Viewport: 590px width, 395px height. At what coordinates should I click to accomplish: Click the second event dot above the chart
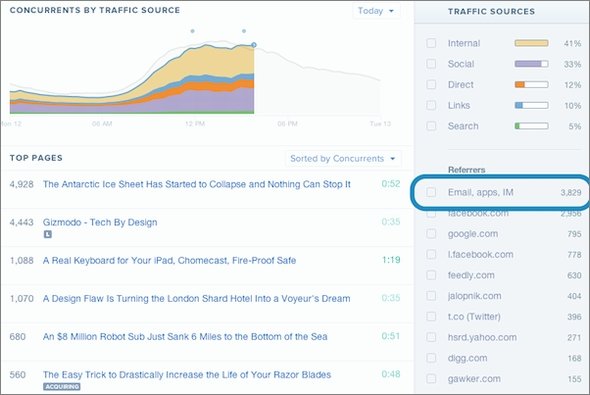tap(244, 31)
